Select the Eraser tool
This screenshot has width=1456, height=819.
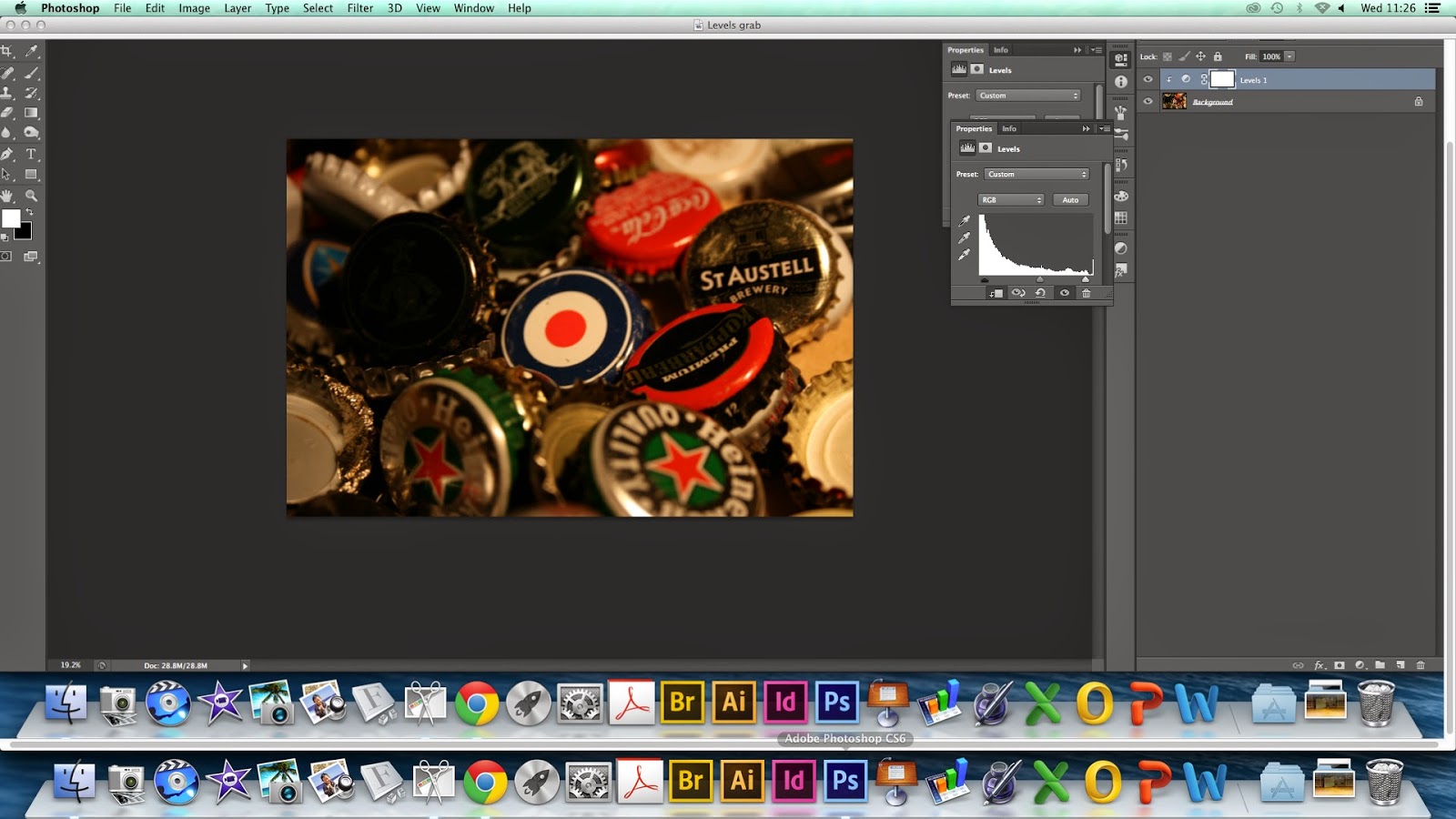[x=7, y=113]
